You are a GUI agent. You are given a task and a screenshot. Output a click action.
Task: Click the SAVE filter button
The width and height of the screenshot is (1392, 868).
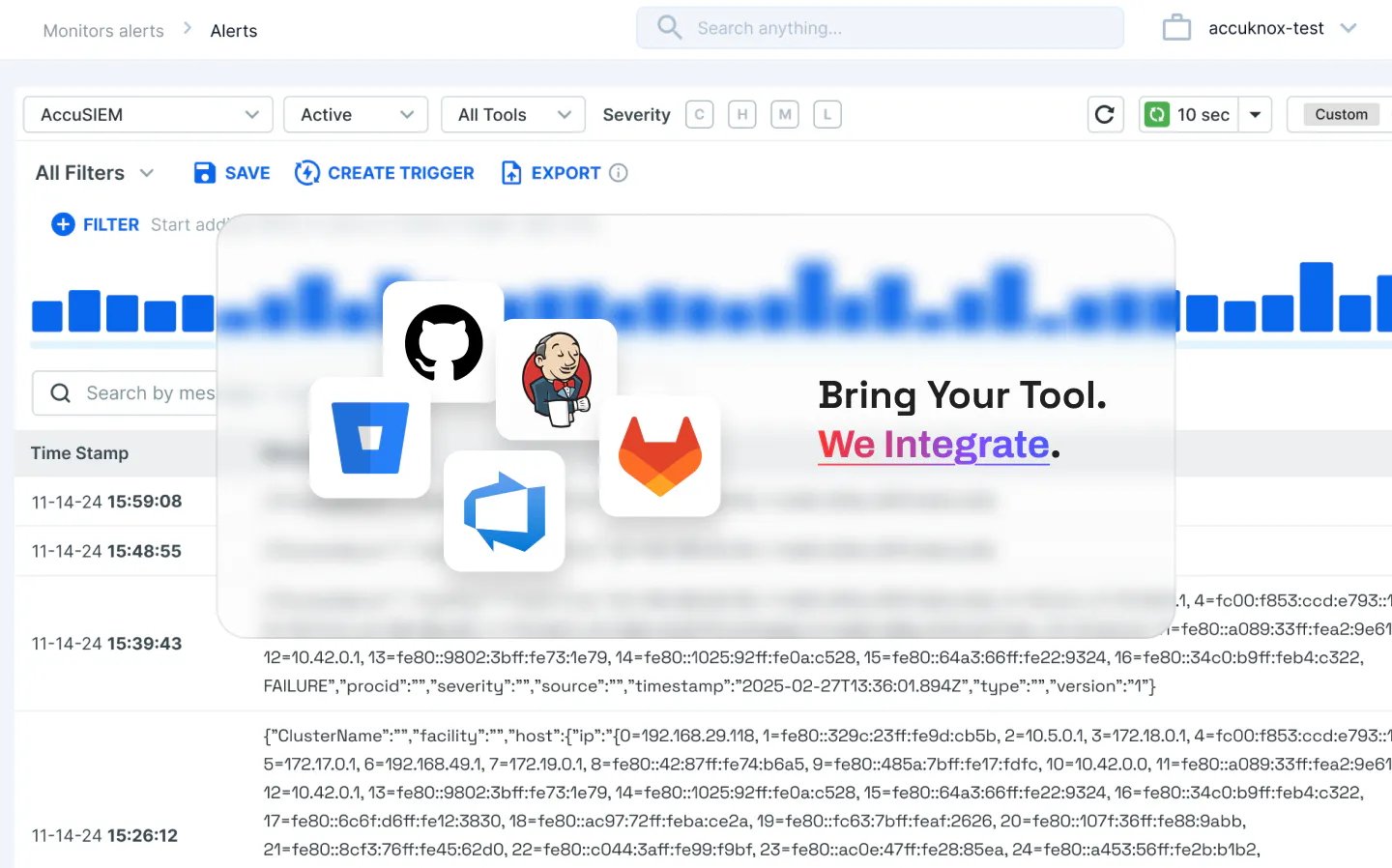[x=232, y=173]
